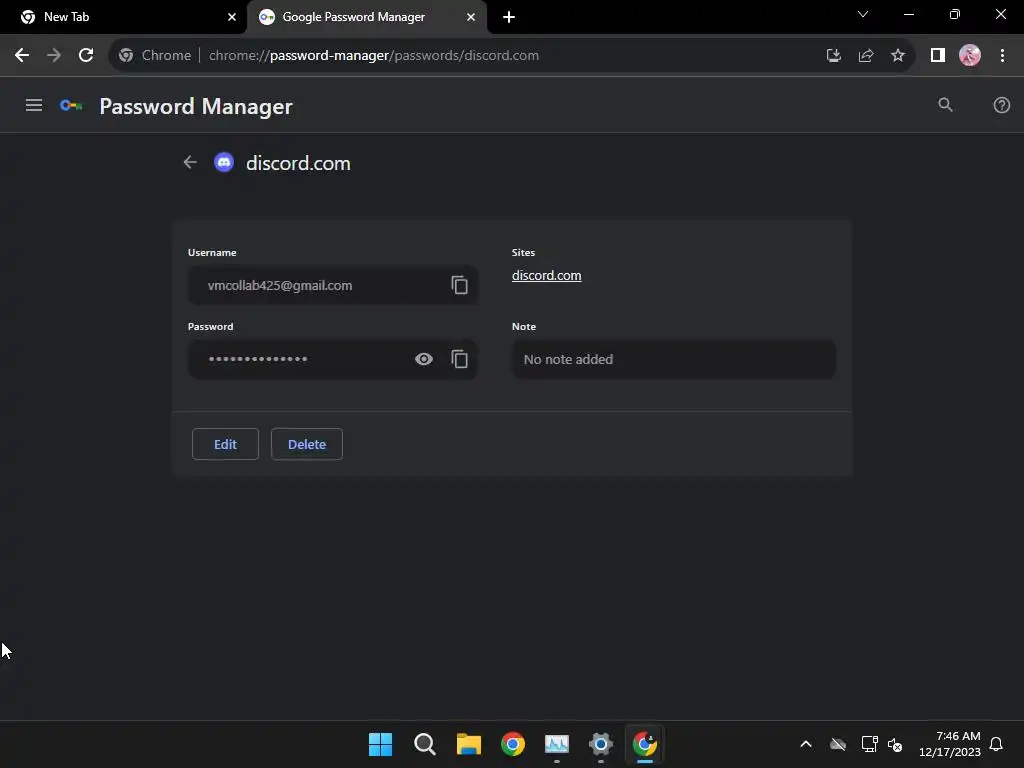The image size is (1024, 768).
Task: Close the New Tab tab
Action: [232, 17]
